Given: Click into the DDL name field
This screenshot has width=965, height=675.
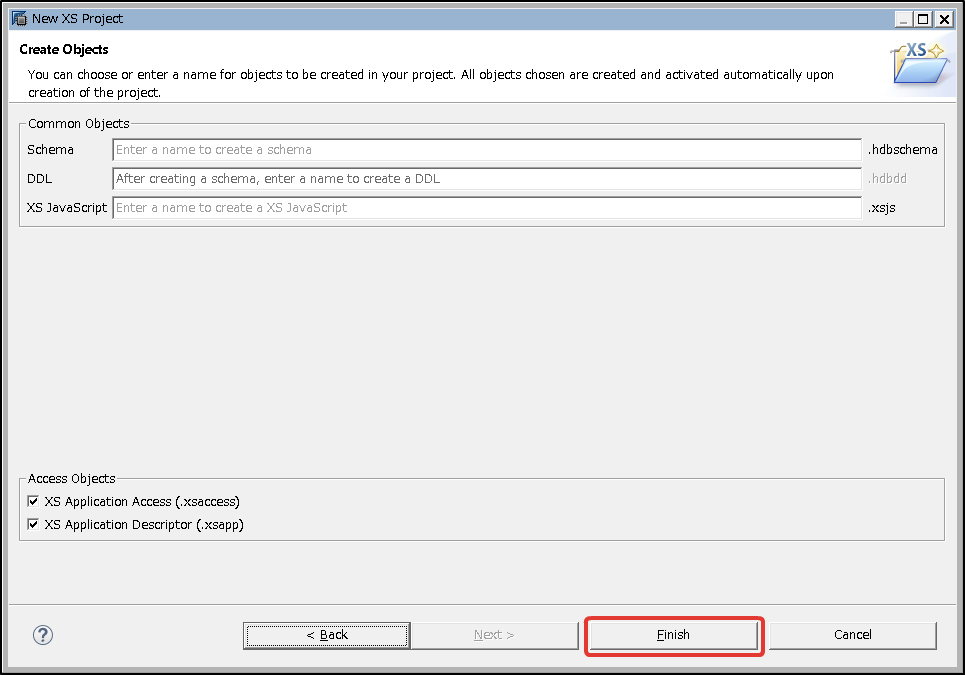Looking at the screenshot, I should [487, 178].
